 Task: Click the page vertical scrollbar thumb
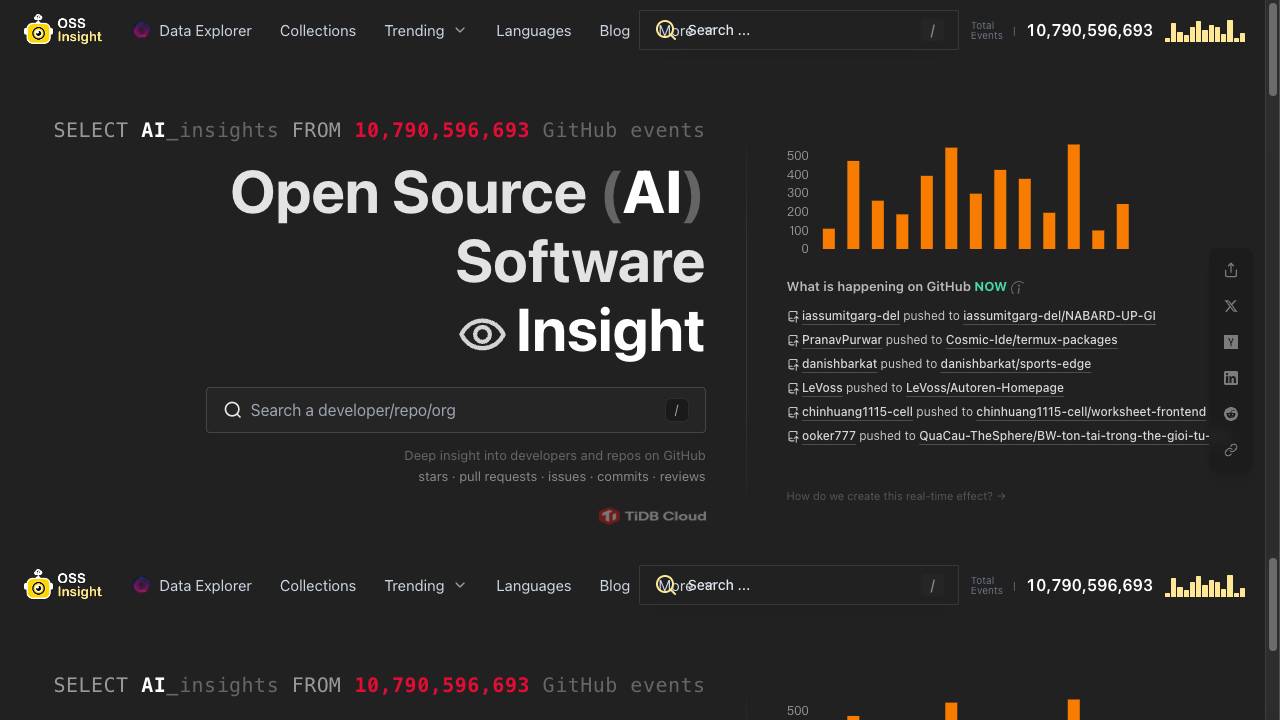[x=1273, y=50]
